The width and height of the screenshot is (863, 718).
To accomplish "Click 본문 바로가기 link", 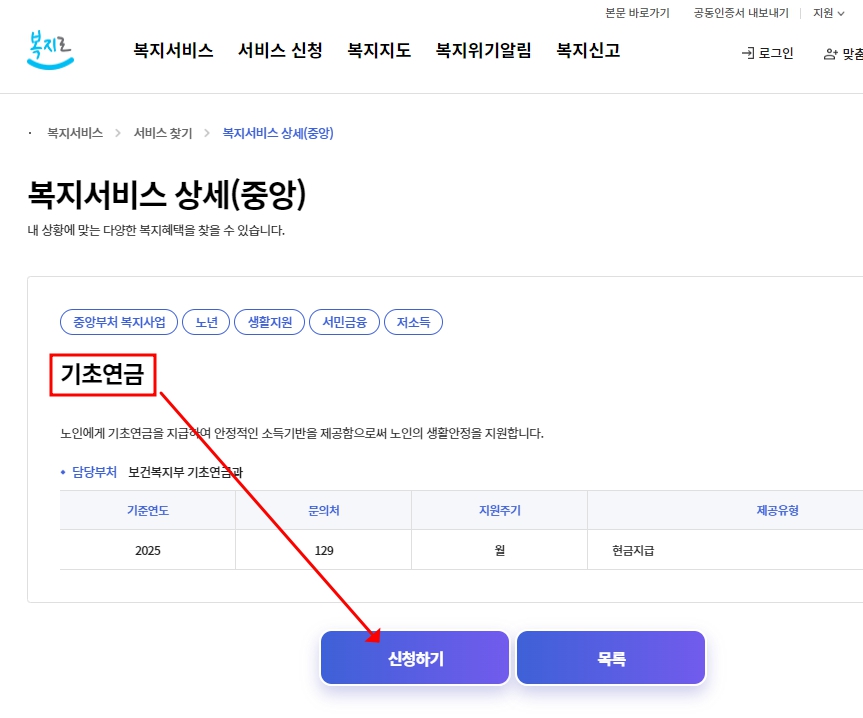I will [x=637, y=13].
